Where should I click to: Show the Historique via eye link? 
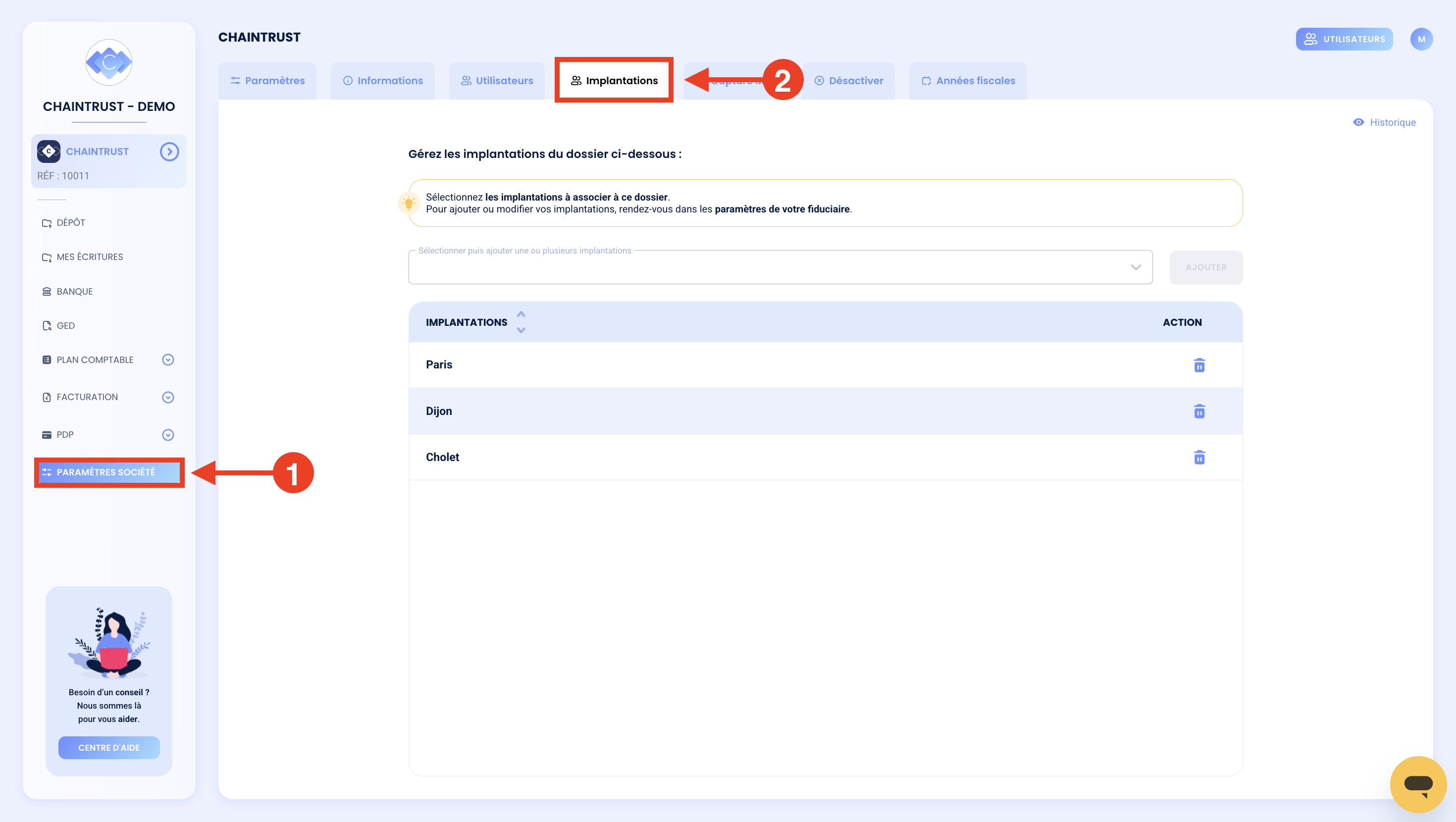[x=1384, y=123]
